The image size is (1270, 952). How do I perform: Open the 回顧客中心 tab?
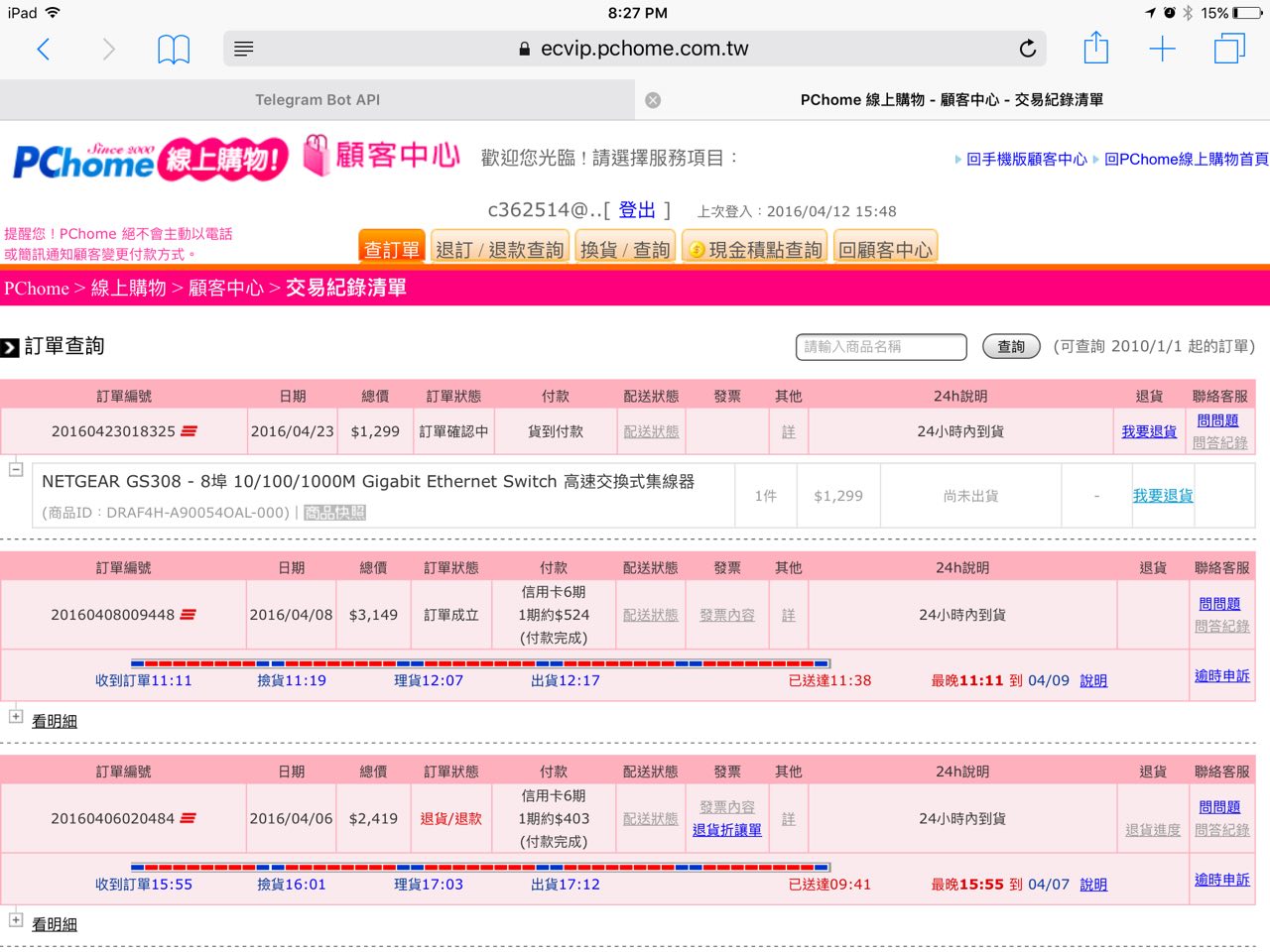(885, 248)
